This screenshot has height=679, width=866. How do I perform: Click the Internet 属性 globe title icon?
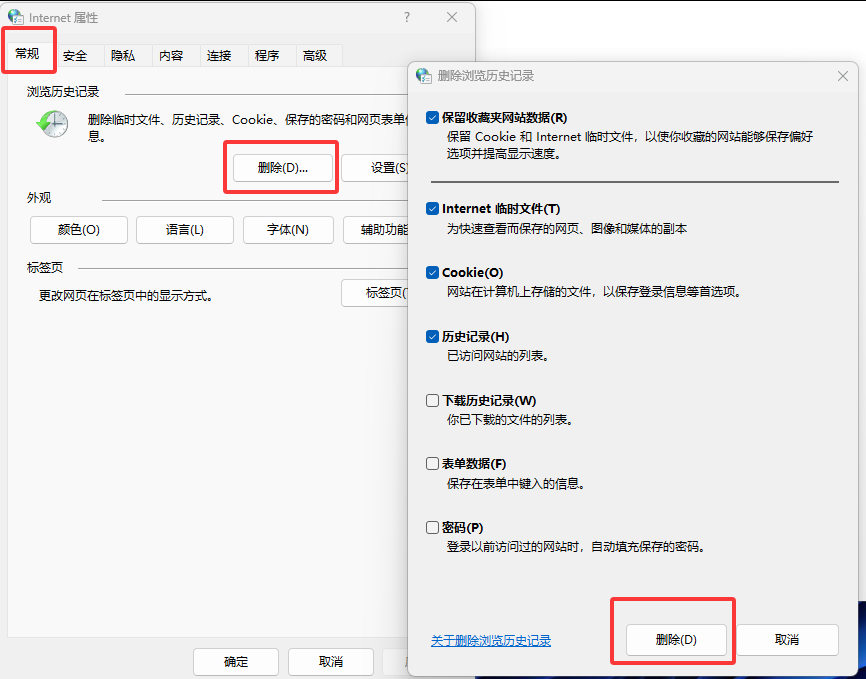pos(16,17)
